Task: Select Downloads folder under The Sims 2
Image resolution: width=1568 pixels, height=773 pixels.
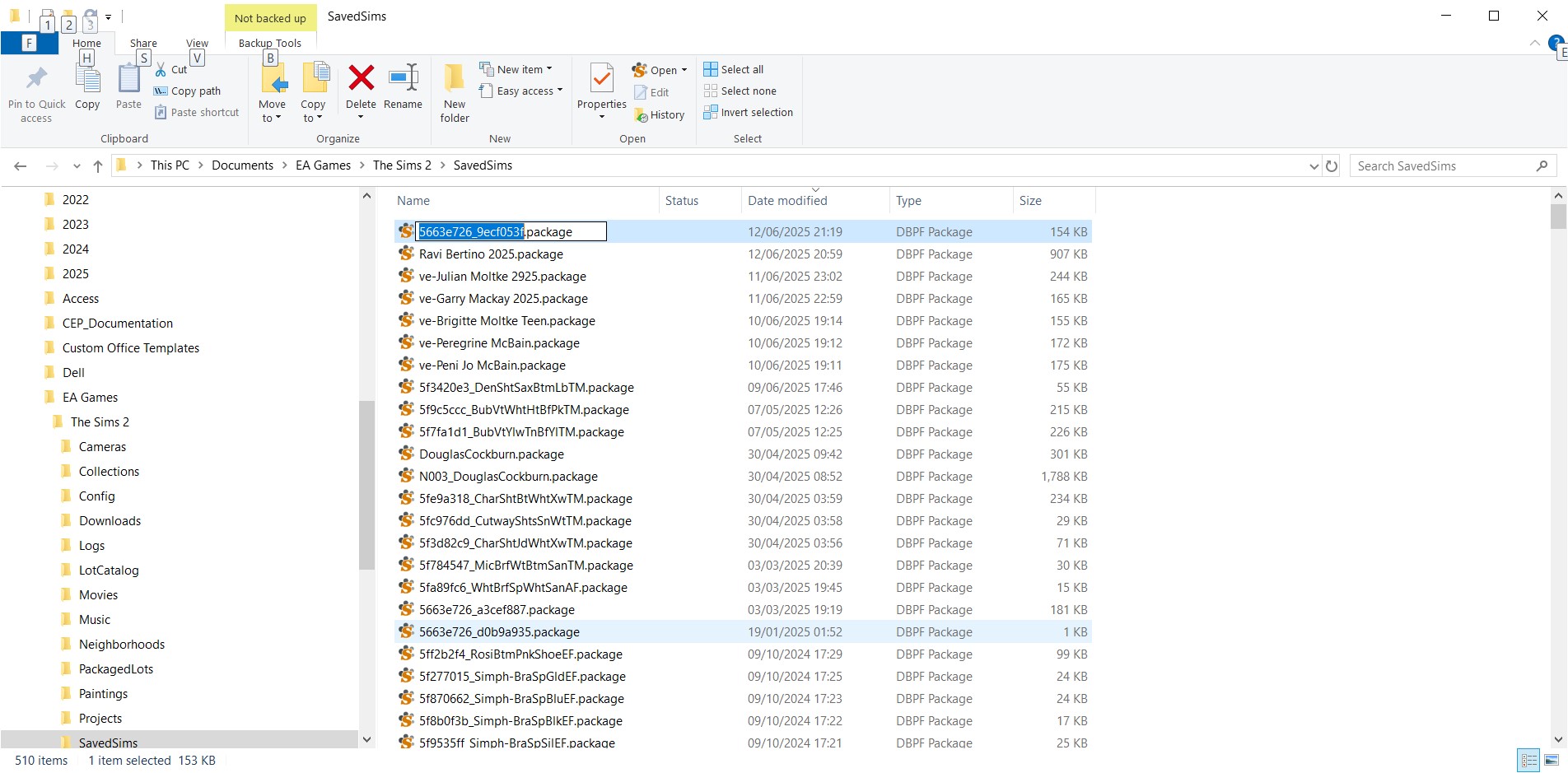Action: click(110, 521)
